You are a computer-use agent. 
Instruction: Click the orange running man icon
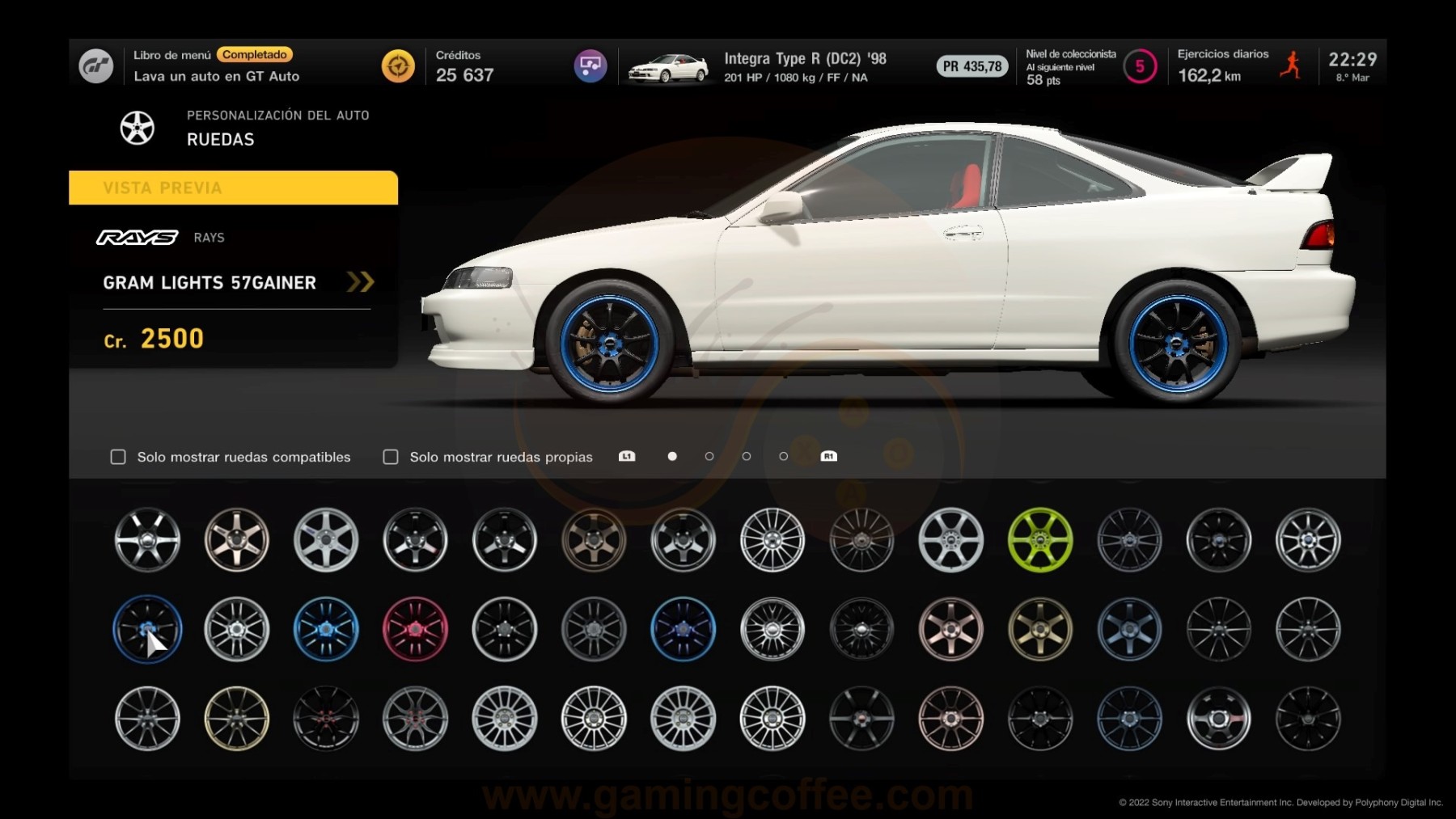point(1291,65)
